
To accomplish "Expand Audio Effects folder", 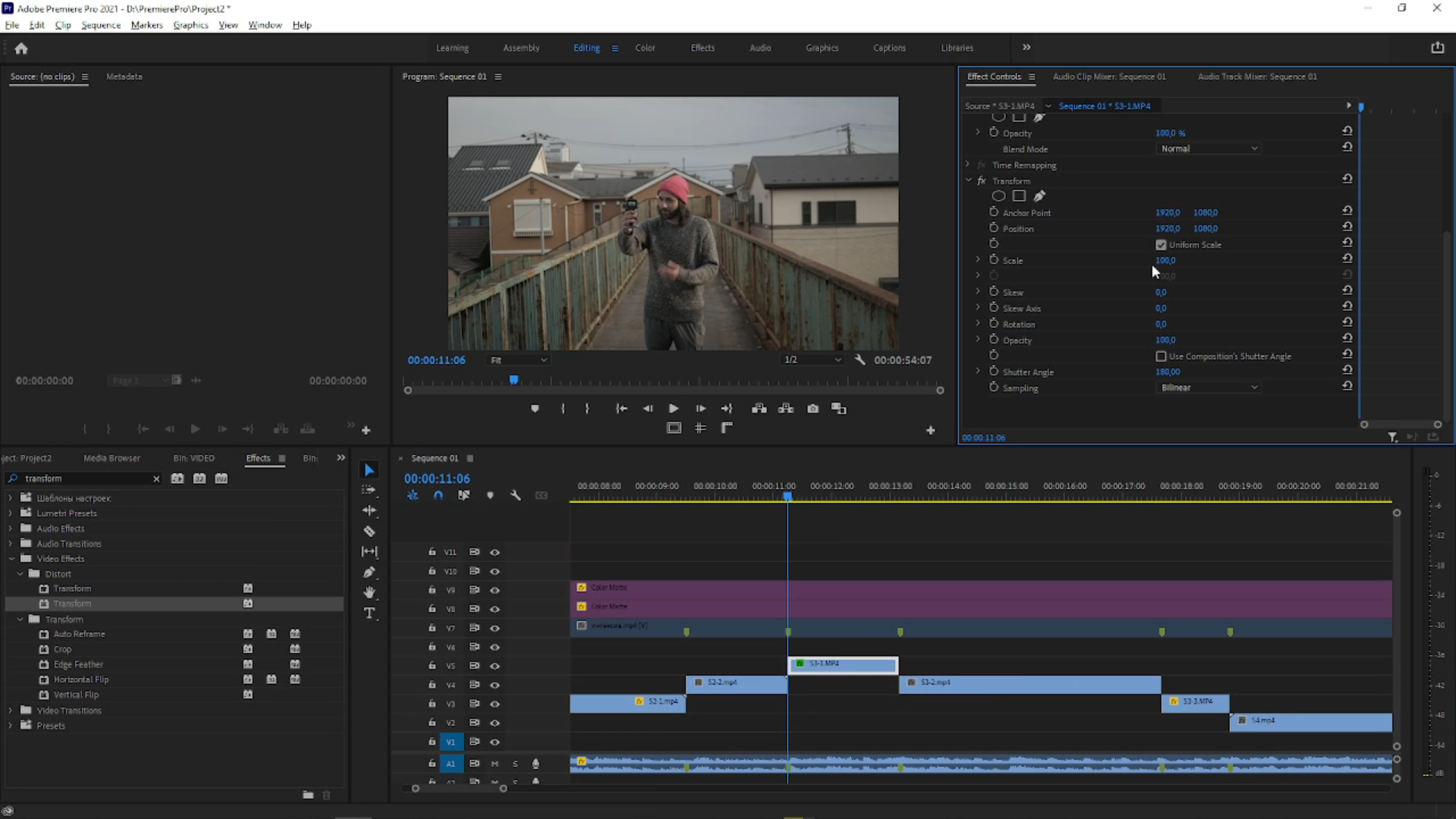I will (x=11, y=529).
